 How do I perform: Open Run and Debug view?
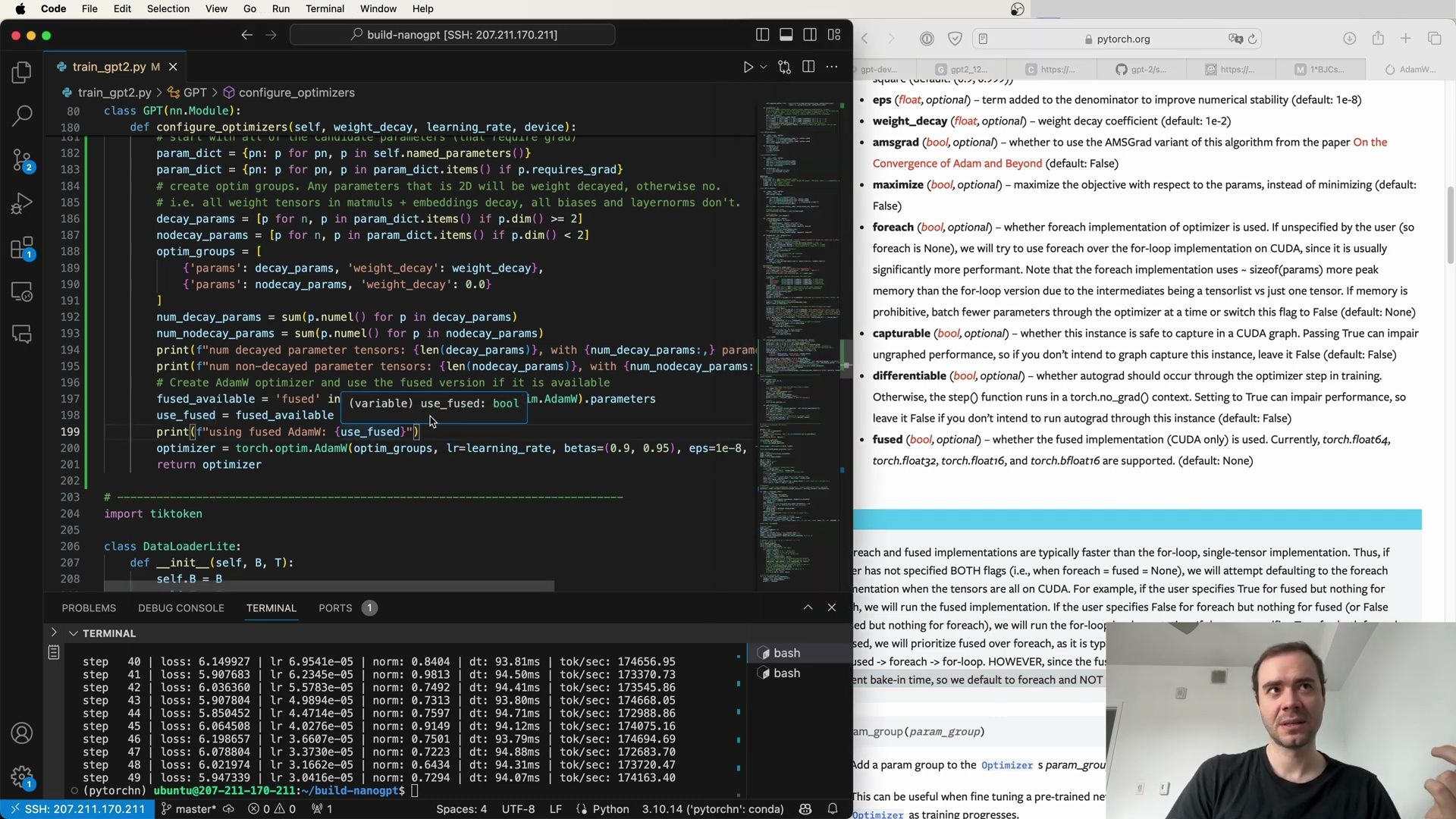22,204
